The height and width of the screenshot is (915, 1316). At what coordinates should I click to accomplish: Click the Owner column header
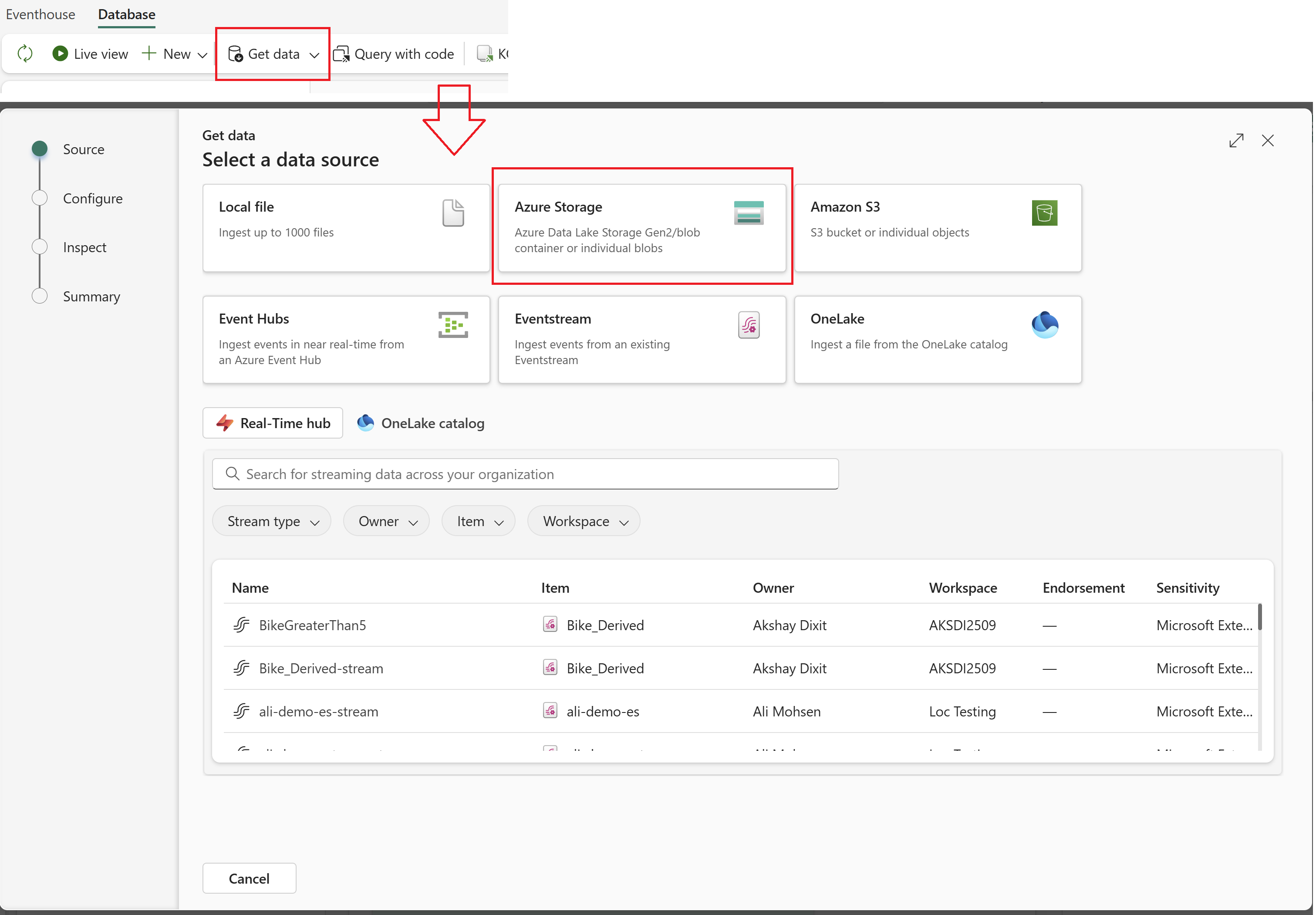tap(774, 588)
